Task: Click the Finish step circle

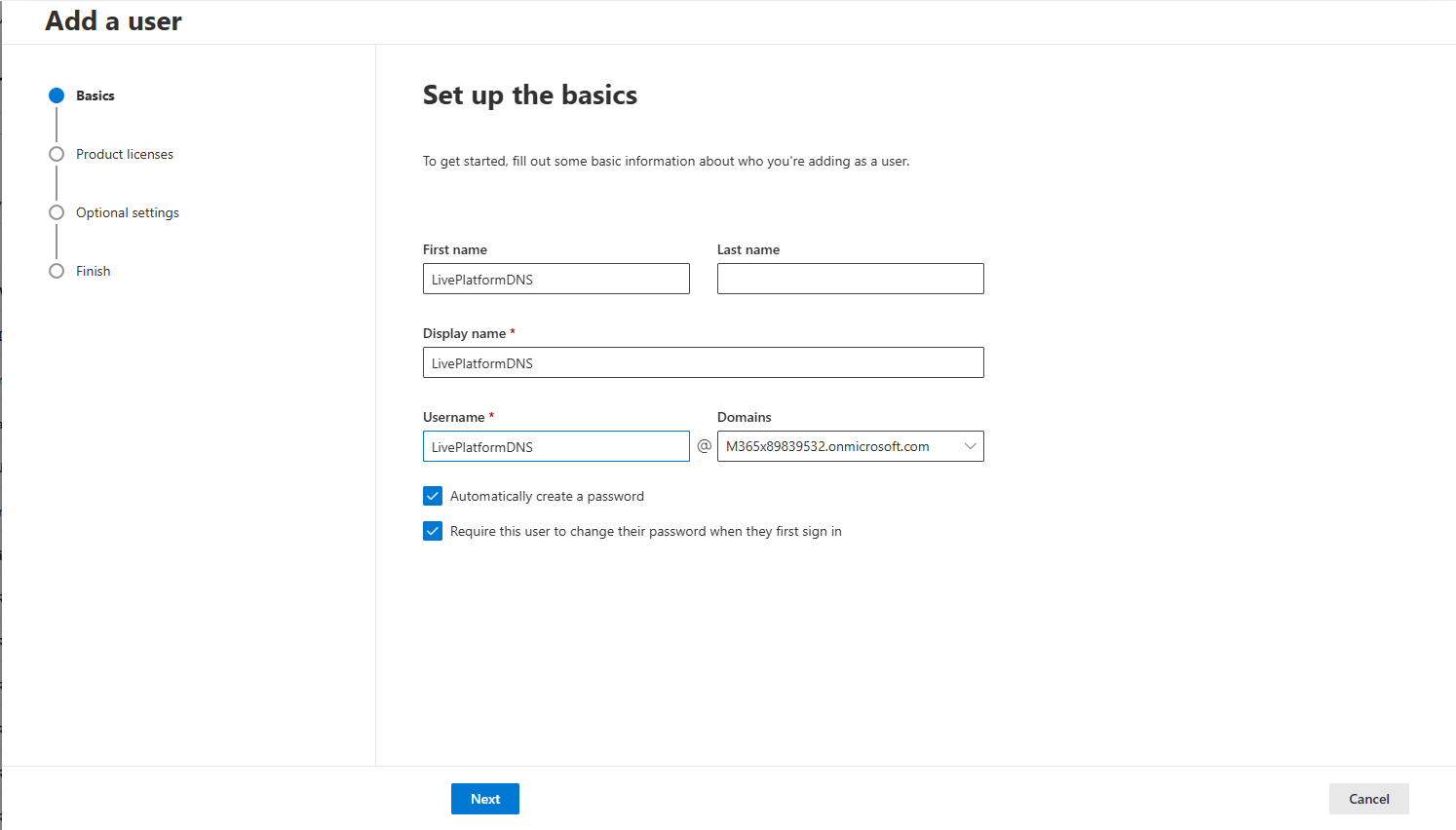Action: (x=57, y=271)
